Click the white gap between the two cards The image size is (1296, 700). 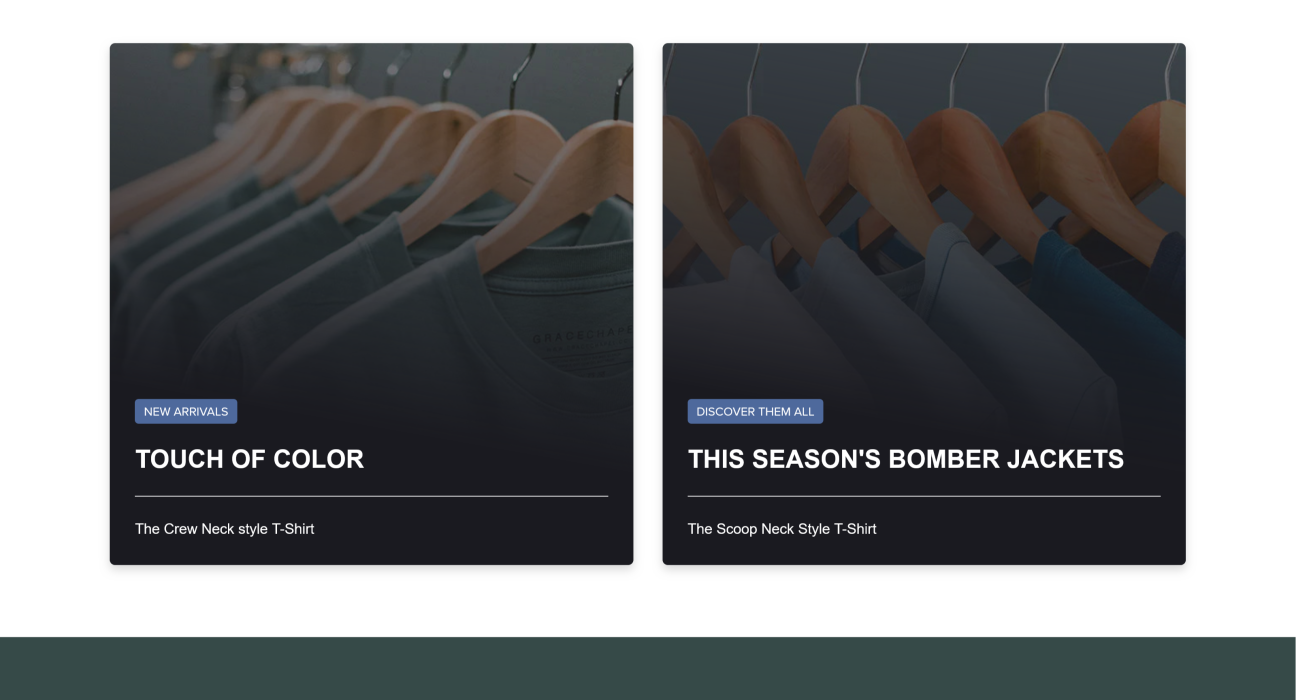click(648, 300)
